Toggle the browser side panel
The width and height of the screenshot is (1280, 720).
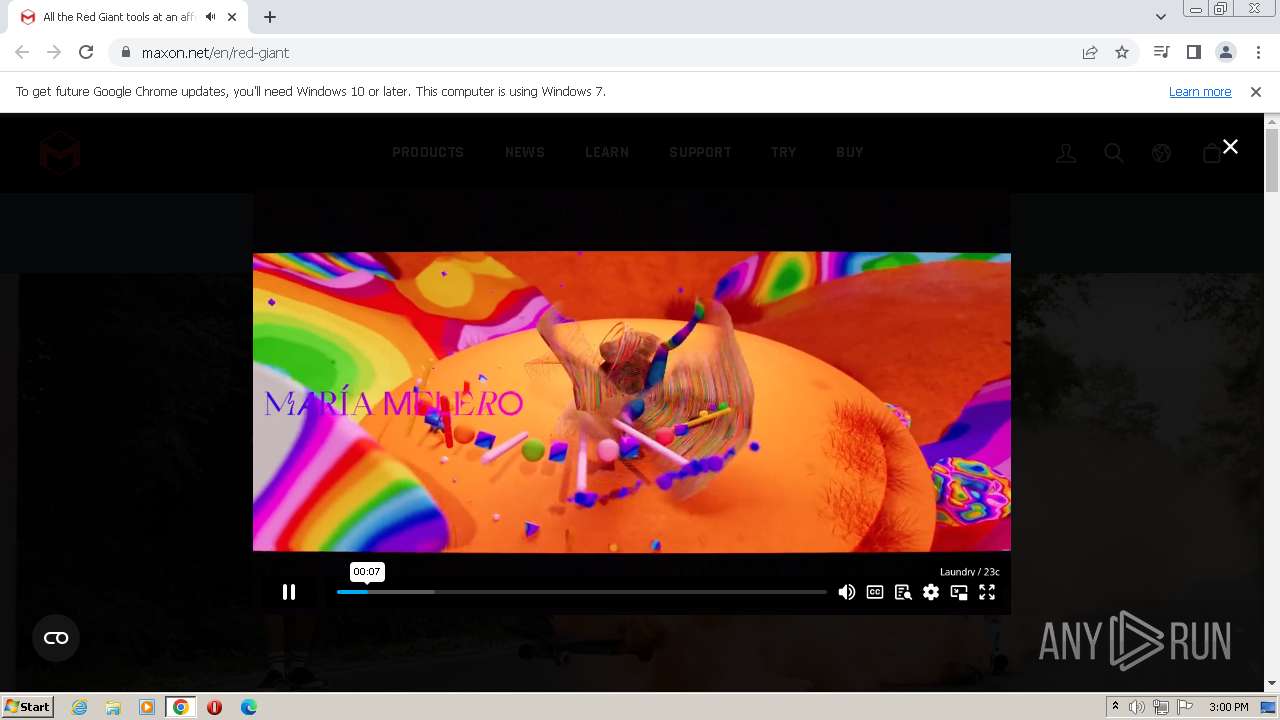[x=1193, y=52]
